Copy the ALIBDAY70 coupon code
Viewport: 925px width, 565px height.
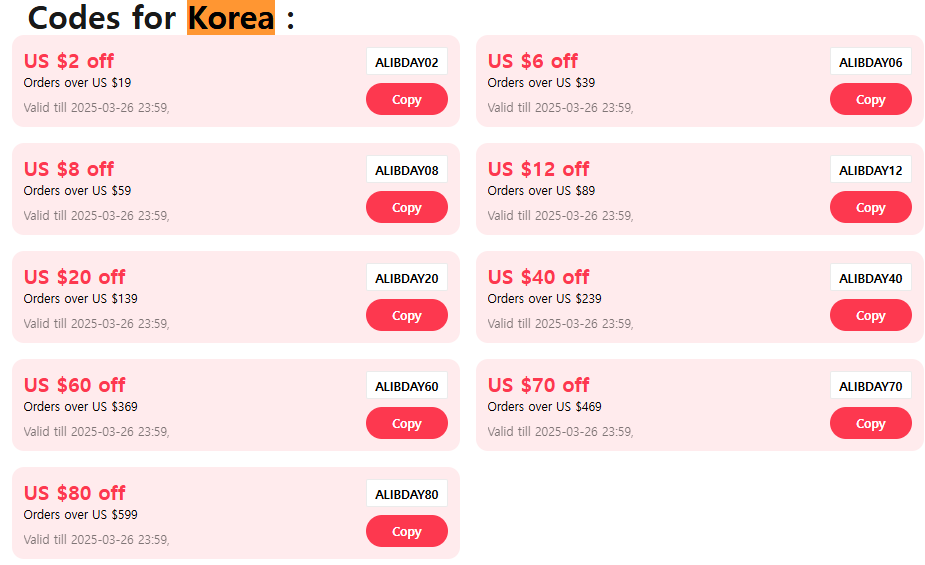tap(870, 423)
